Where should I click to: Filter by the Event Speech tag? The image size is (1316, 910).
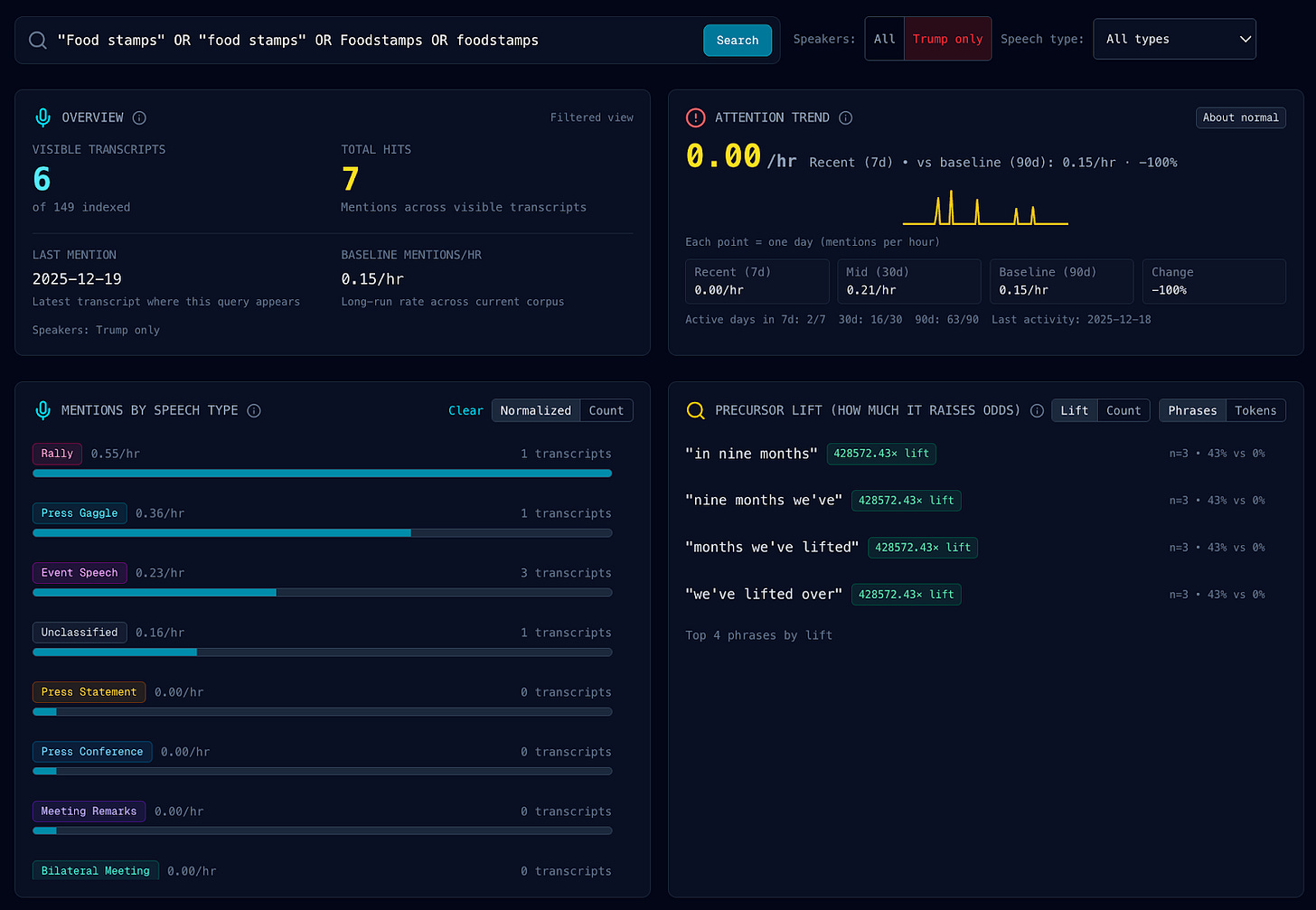point(80,573)
